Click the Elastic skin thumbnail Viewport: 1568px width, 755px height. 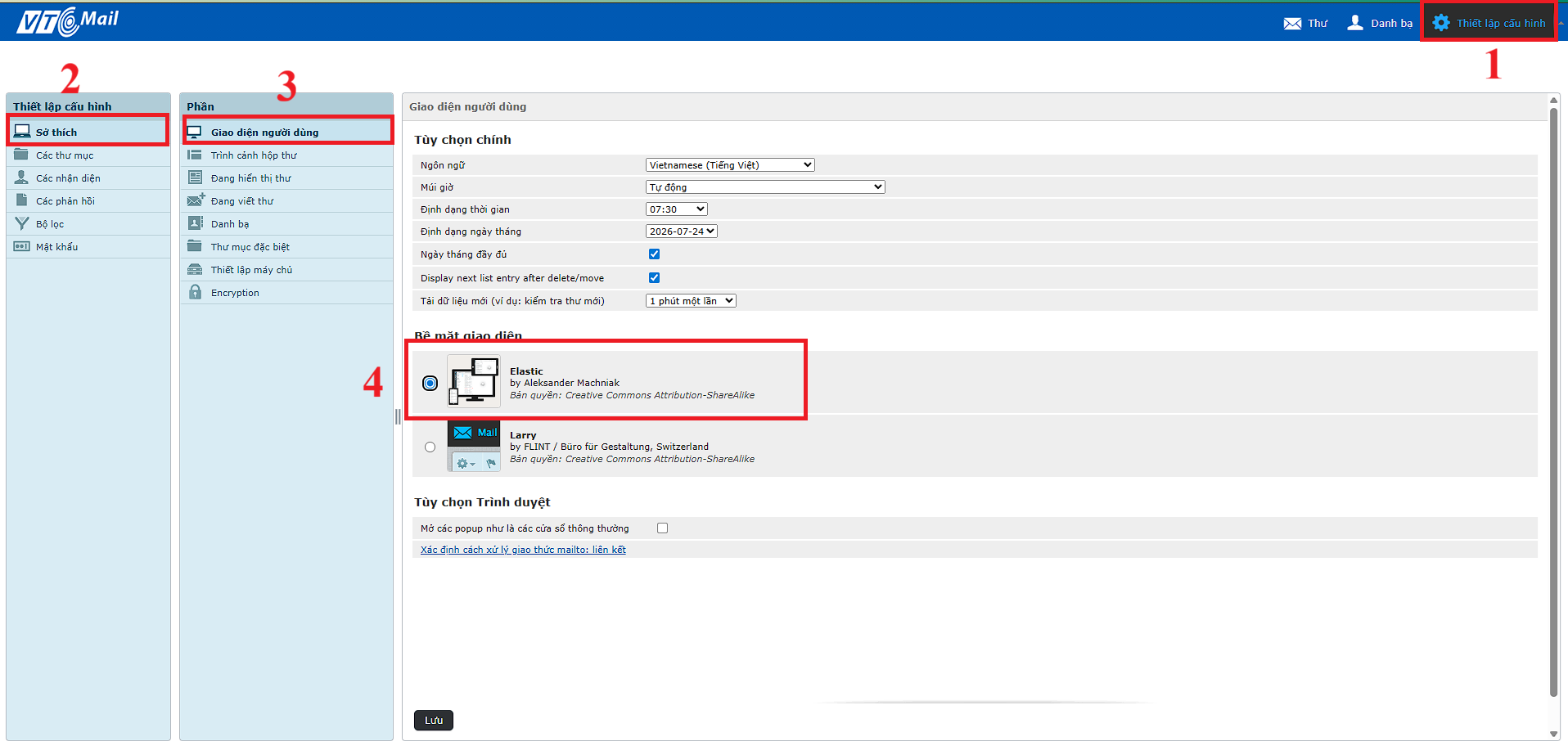(474, 381)
